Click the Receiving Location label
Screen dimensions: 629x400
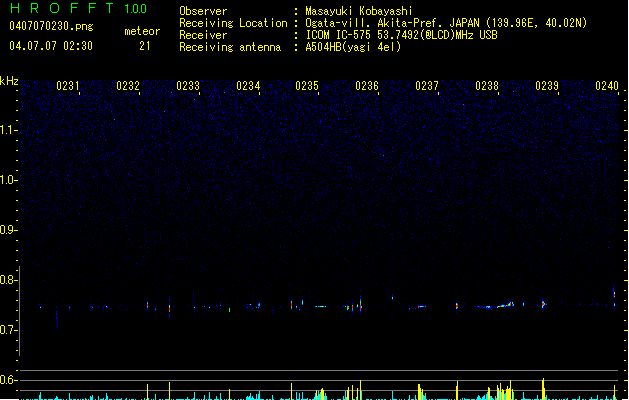point(233,23)
